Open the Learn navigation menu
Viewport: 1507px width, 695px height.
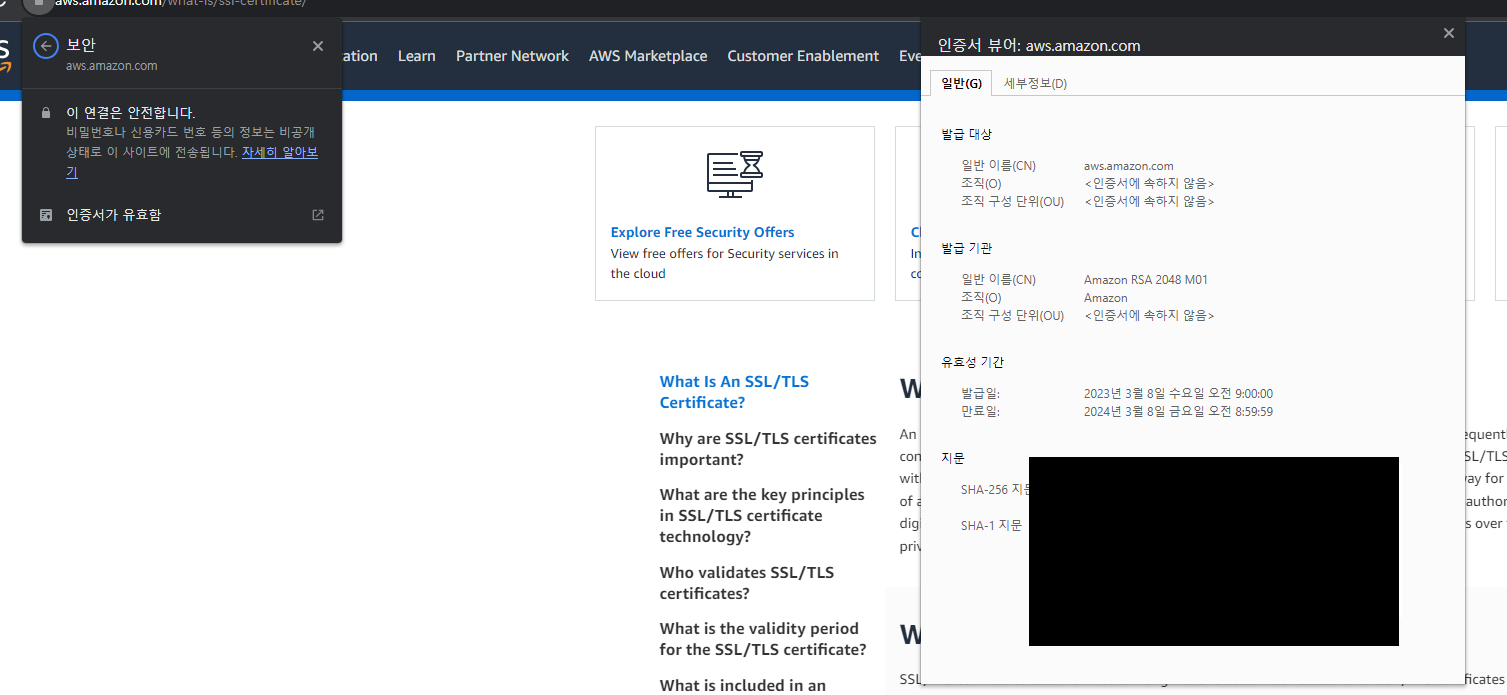(x=416, y=56)
